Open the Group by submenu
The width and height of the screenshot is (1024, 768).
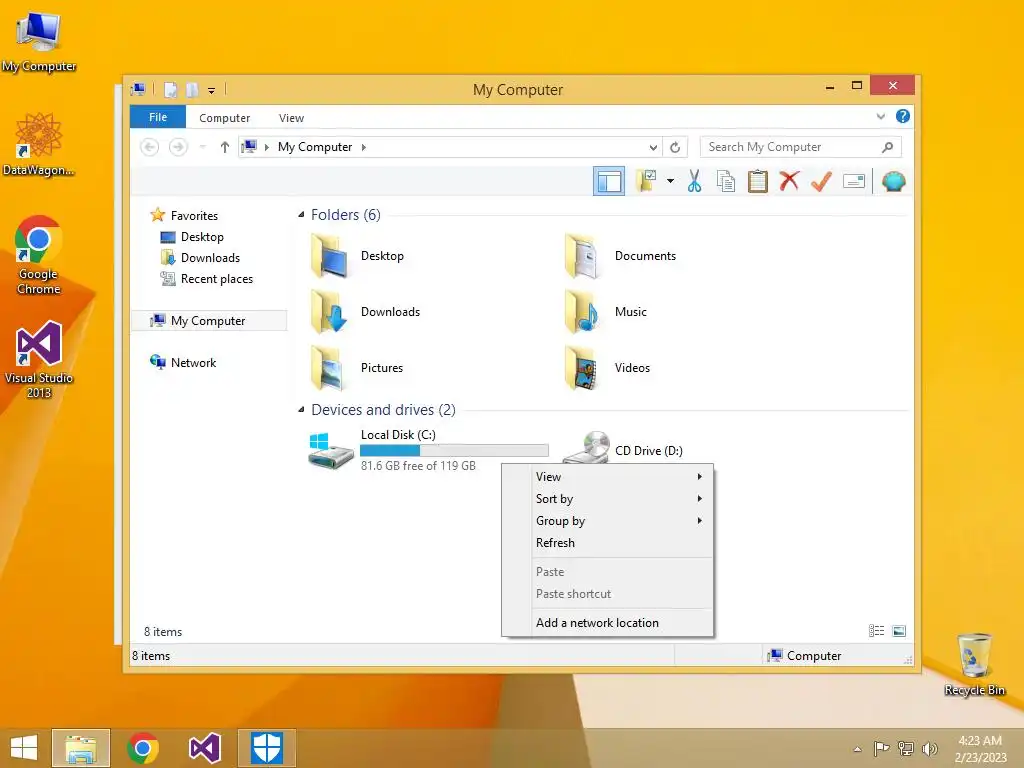[607, 521]
